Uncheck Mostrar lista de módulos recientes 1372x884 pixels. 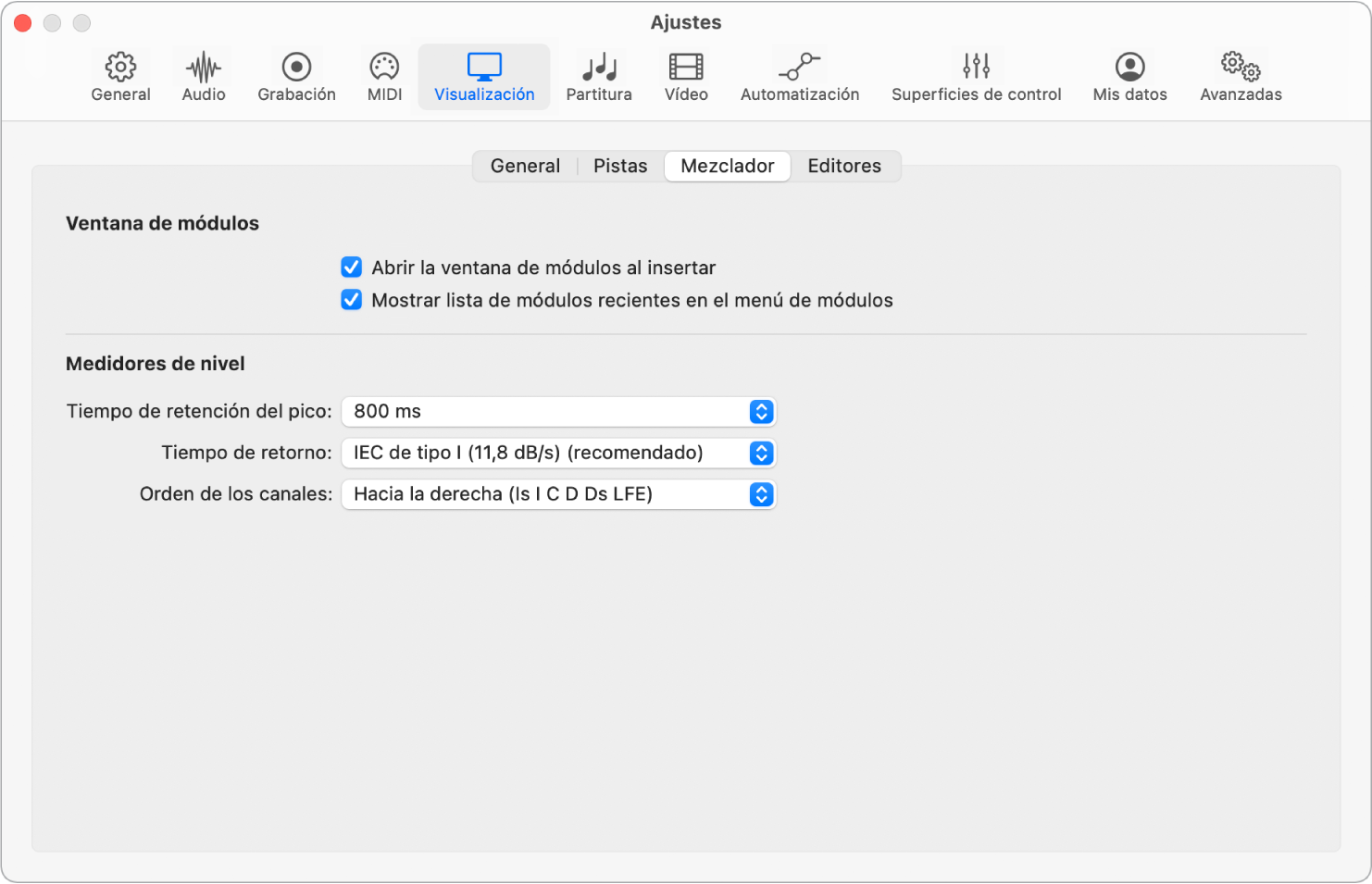pos(352,300)
